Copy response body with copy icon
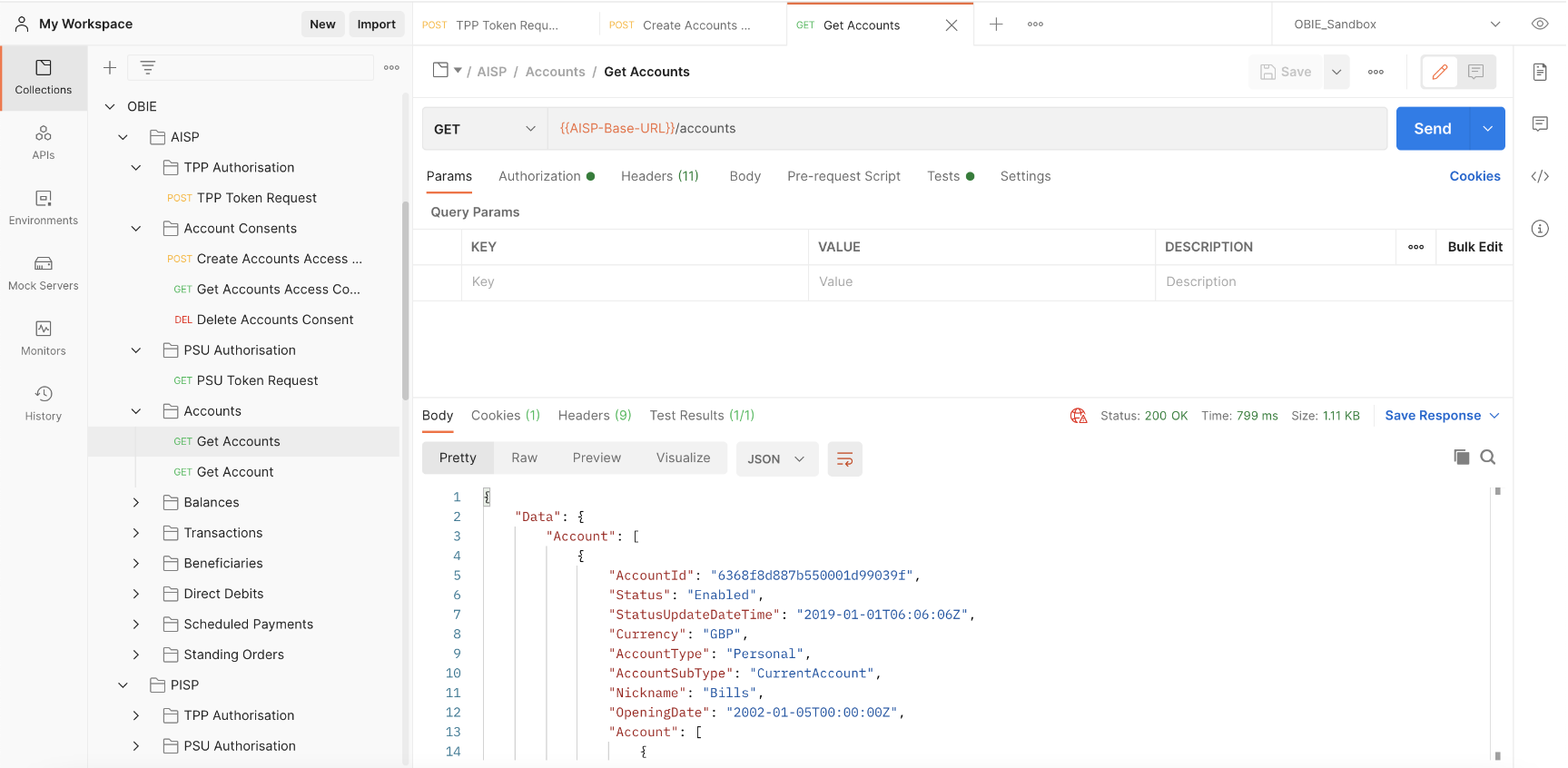 1461,458
